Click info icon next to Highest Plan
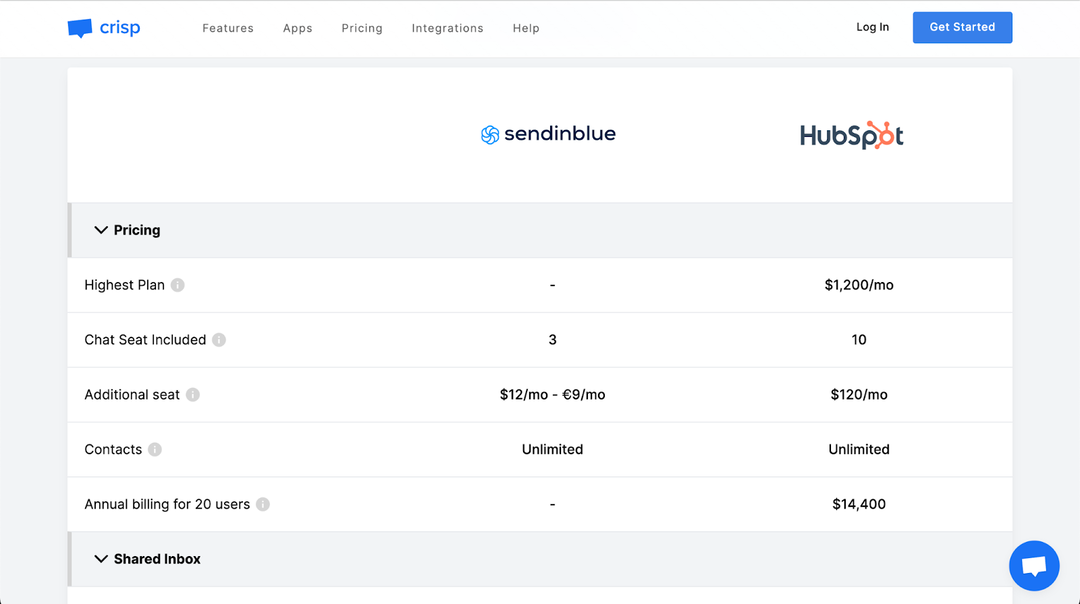Screen dimensions: 1080x604 pos(178,285)
